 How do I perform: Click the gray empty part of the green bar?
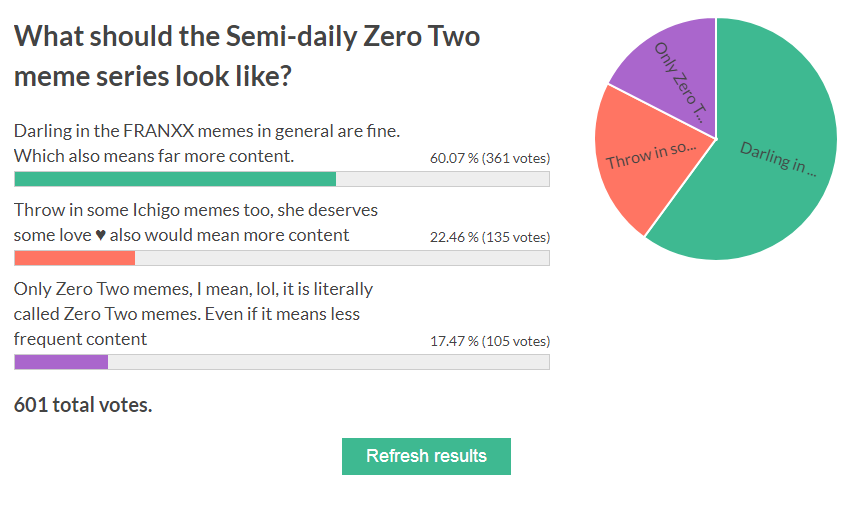pos(442,179)
